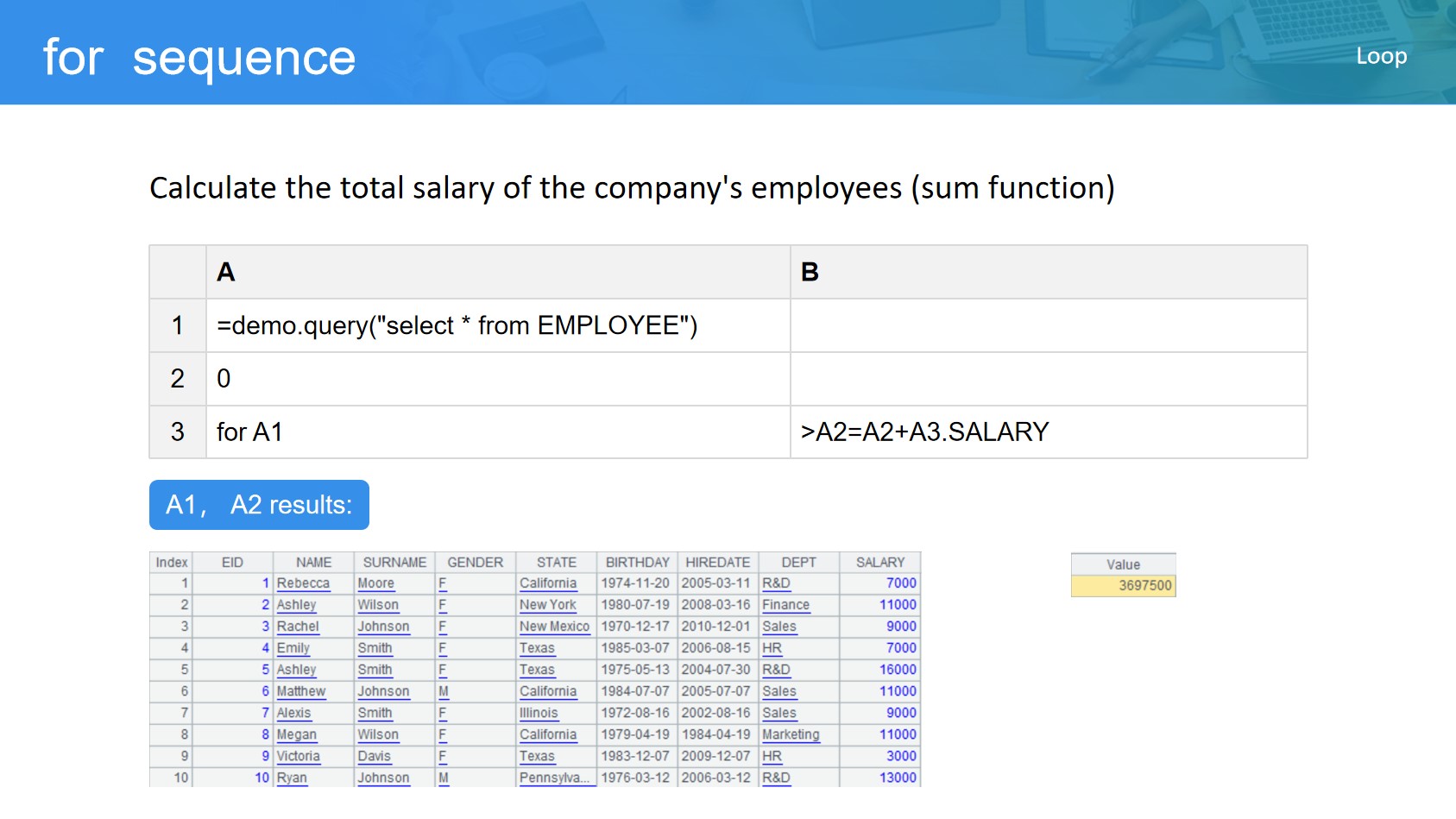Image resolution: width=1456 pixels, height=819 pixels.
Task: Click the Value column header
Action: click(1123, 564)
